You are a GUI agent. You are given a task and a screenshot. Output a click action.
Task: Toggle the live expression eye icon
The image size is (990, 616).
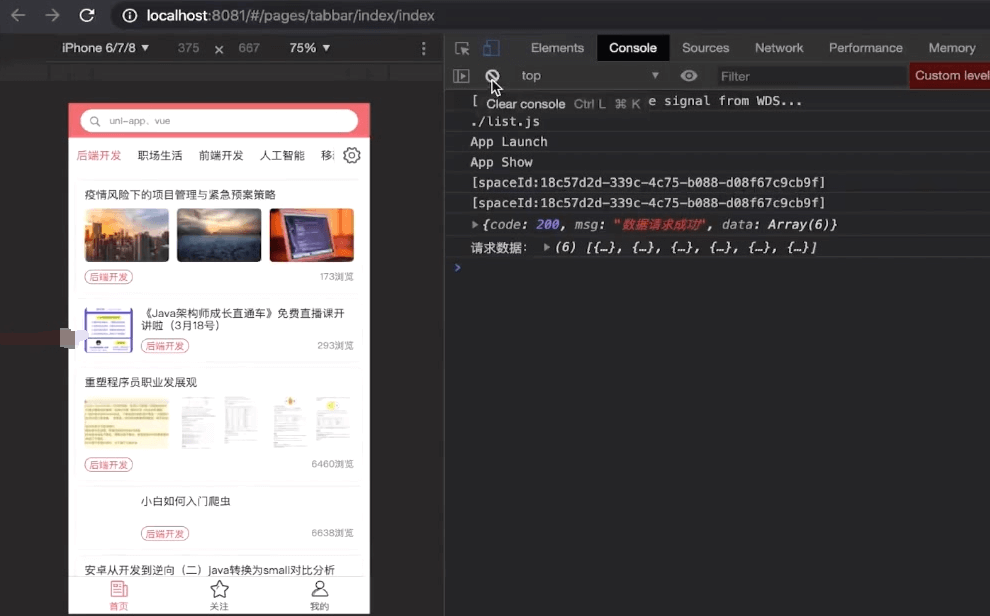coord(689,76)
